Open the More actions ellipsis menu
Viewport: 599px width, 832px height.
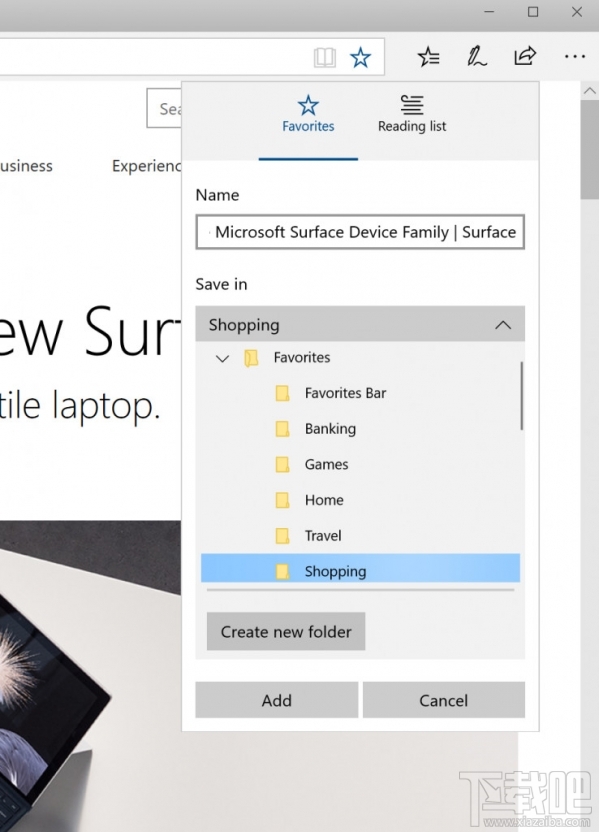pos(575,56)
